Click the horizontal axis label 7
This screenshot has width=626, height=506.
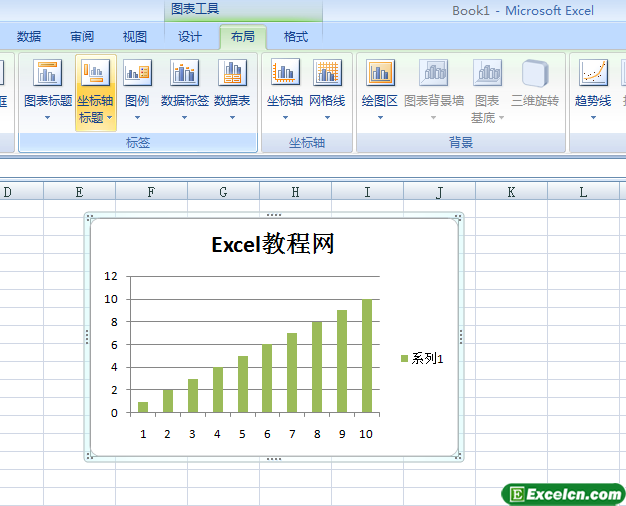coord(292,434)
